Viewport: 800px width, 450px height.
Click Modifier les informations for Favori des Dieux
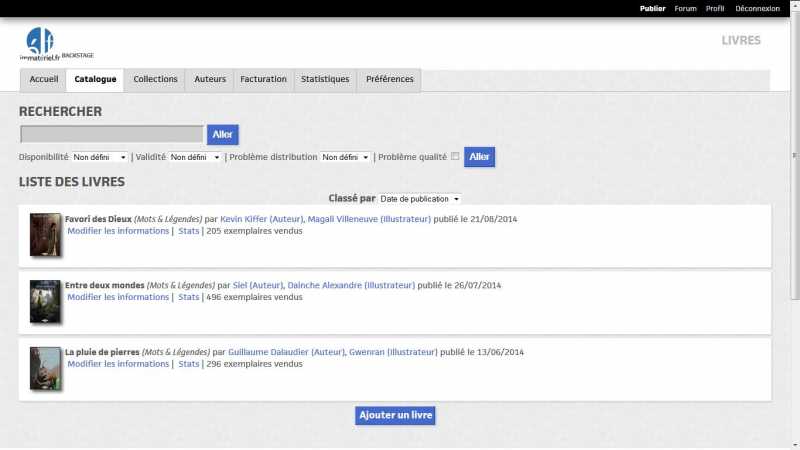coord(118,231)
